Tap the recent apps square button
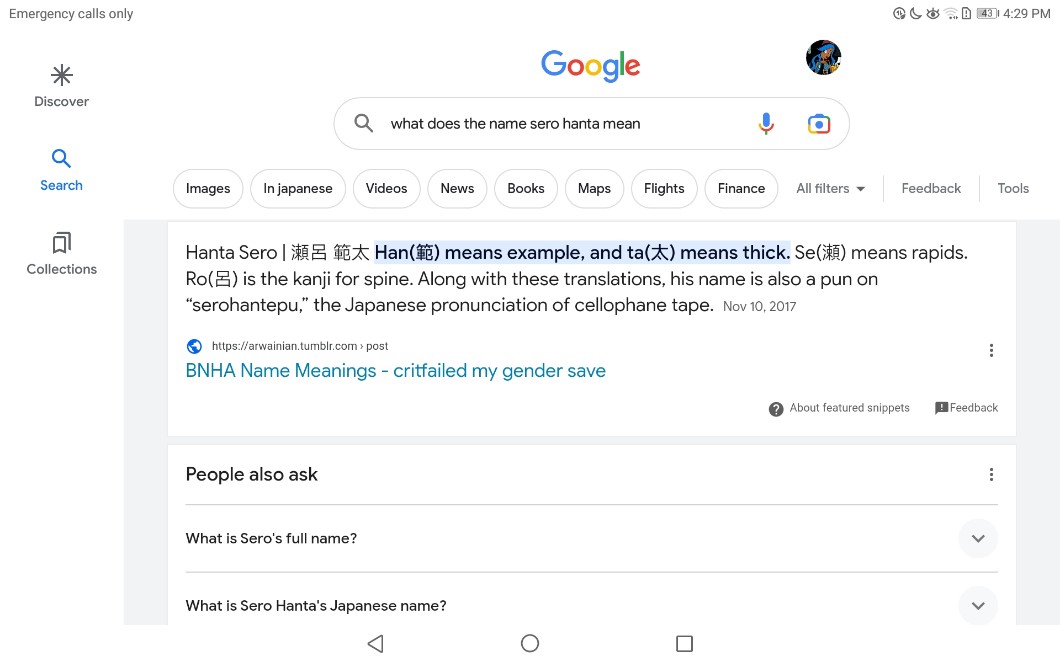 click(684, 643)
